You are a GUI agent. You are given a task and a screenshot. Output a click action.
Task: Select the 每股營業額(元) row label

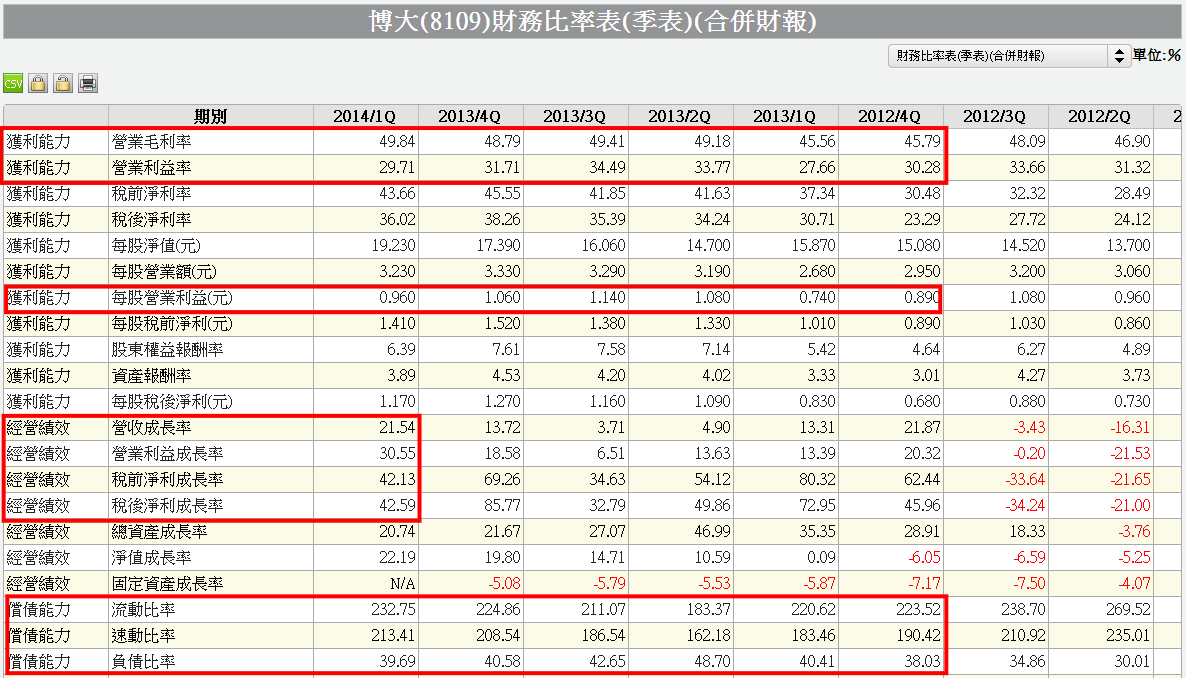pos(164,271)
